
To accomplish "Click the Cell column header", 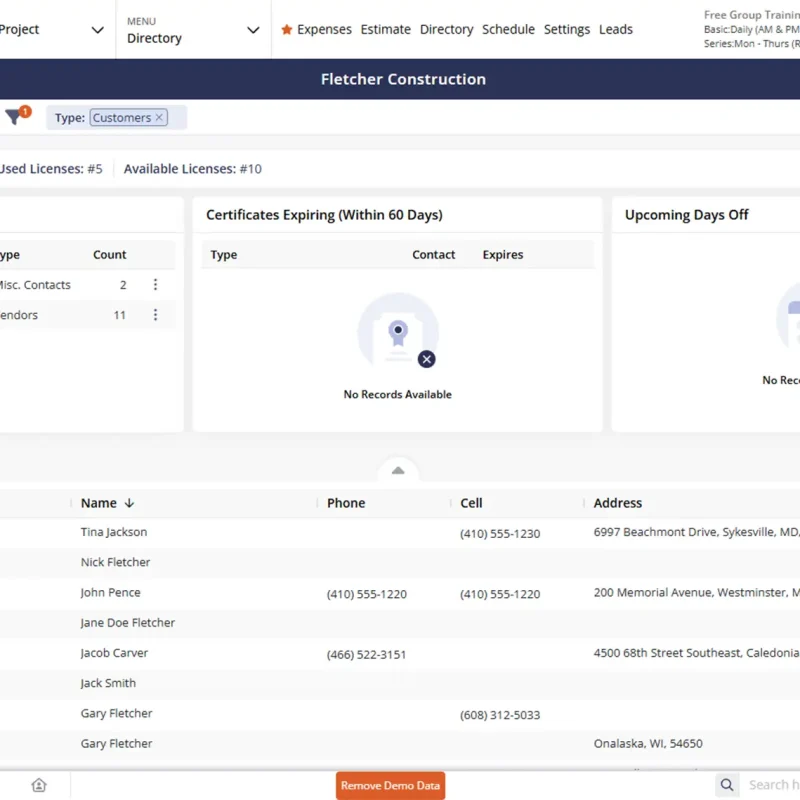I will coord(471,503).
